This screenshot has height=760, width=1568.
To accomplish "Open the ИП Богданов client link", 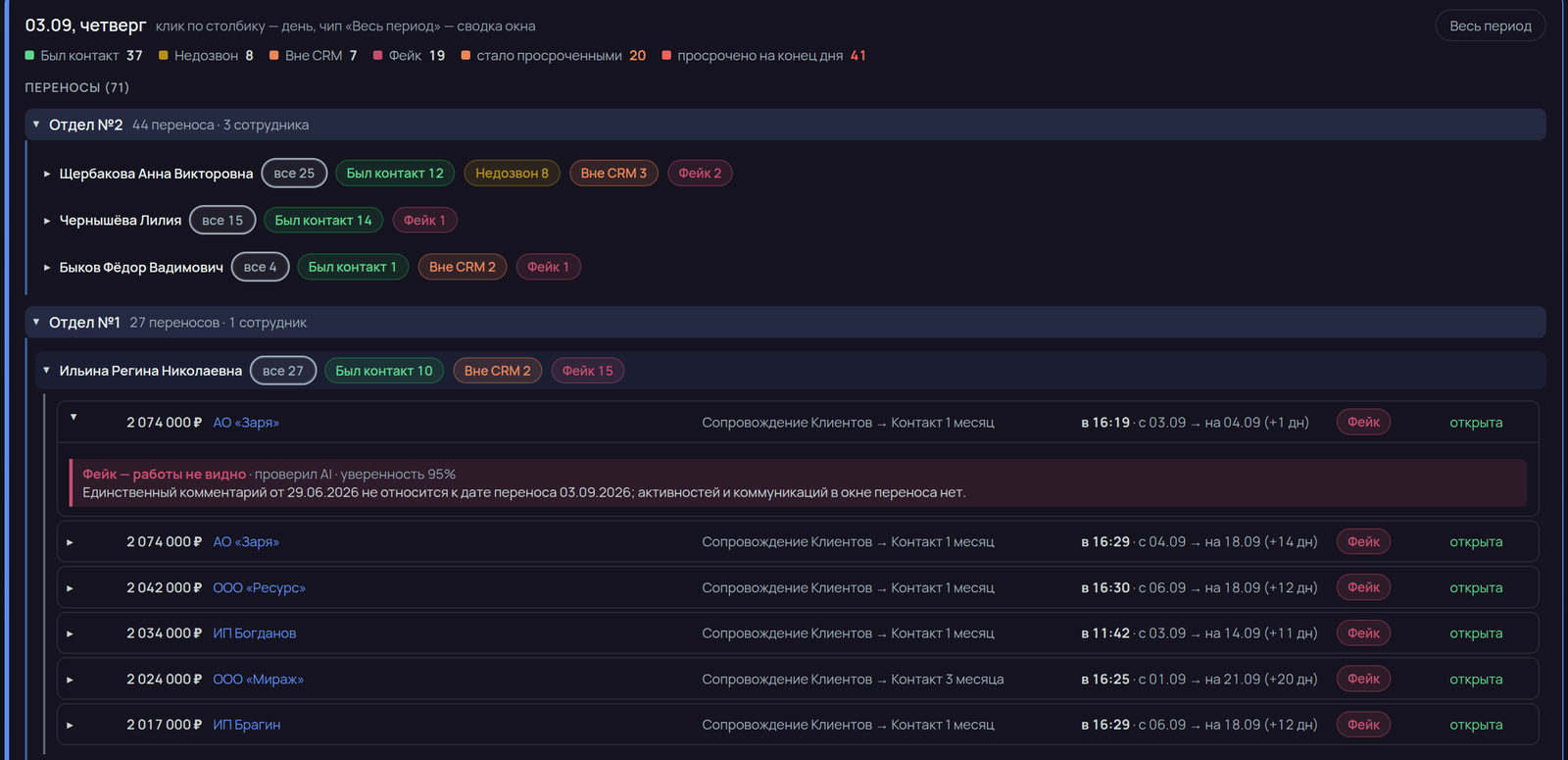I will click(255, 633).
